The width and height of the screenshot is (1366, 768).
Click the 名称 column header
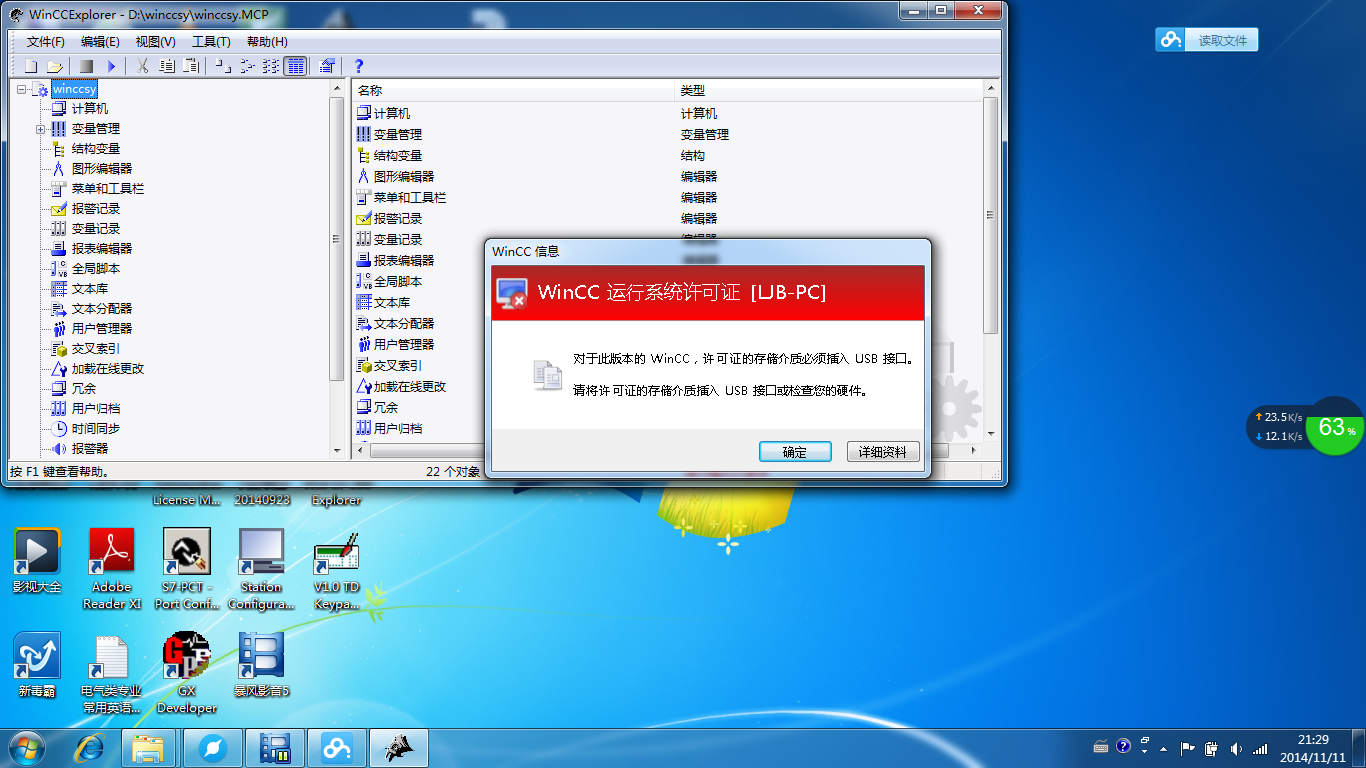[x=513, y=91]
